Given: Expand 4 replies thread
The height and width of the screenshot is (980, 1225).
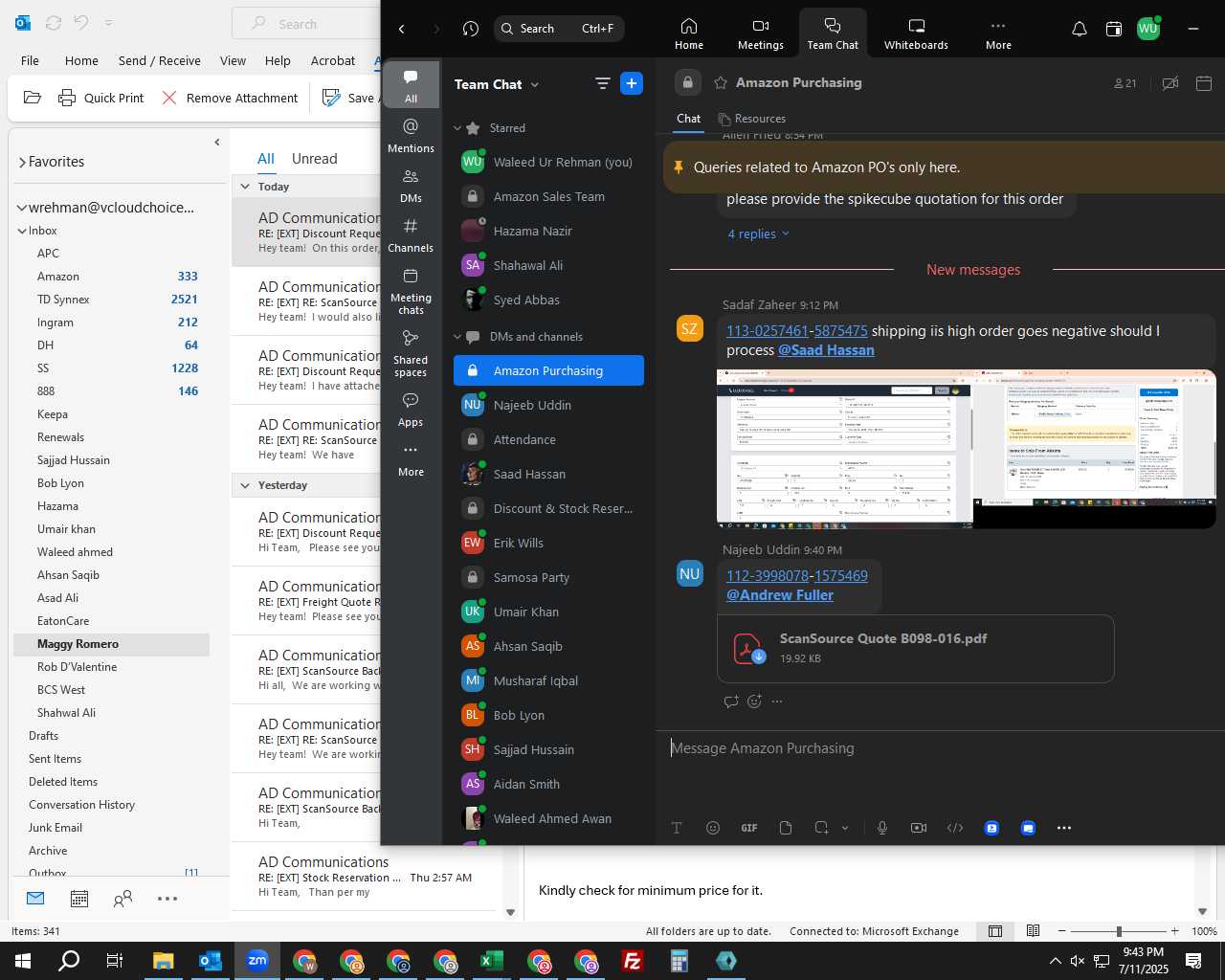Looking at the screenshot, I should pos(758,234).
